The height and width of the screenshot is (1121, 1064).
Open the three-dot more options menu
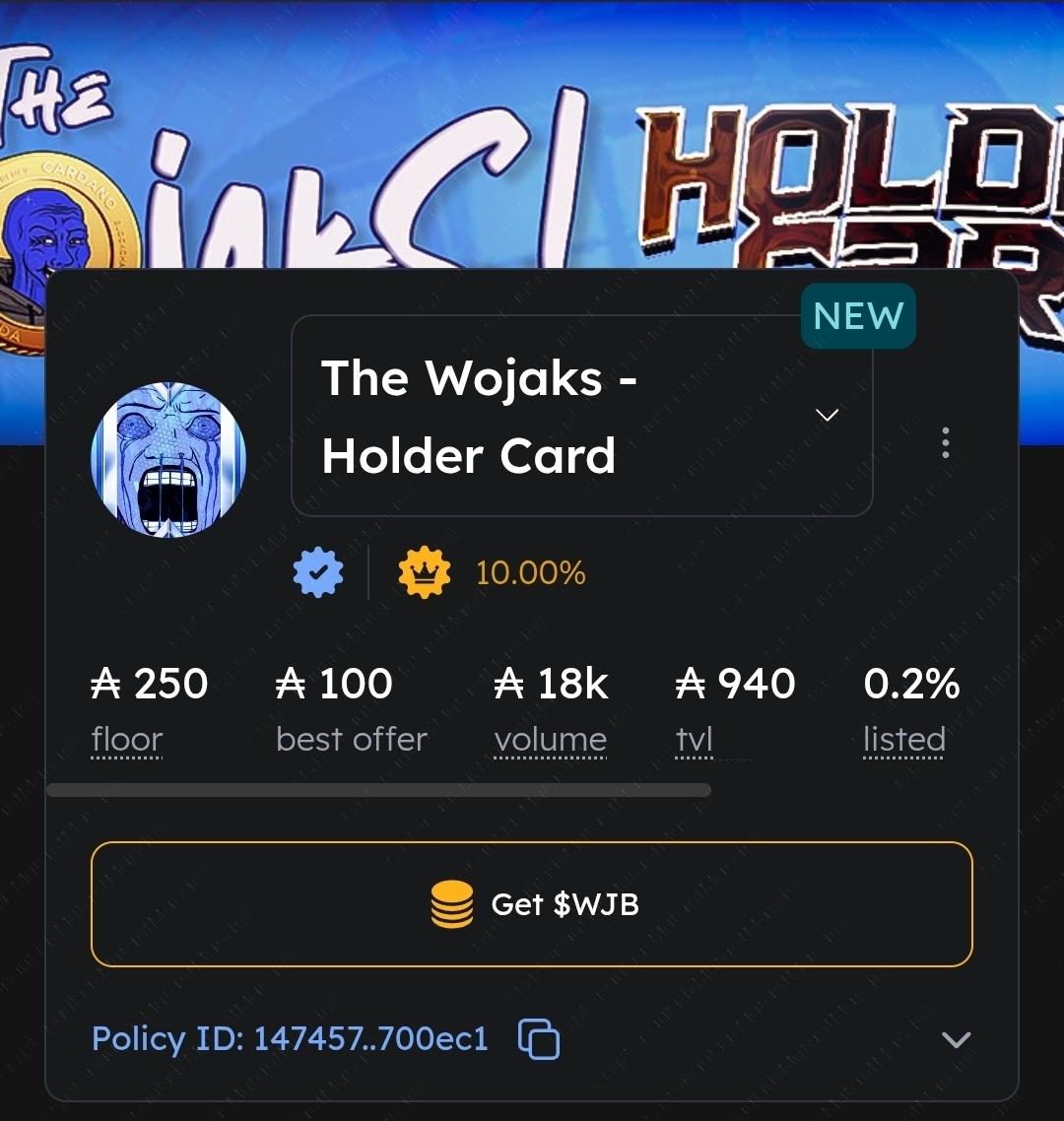946,442
